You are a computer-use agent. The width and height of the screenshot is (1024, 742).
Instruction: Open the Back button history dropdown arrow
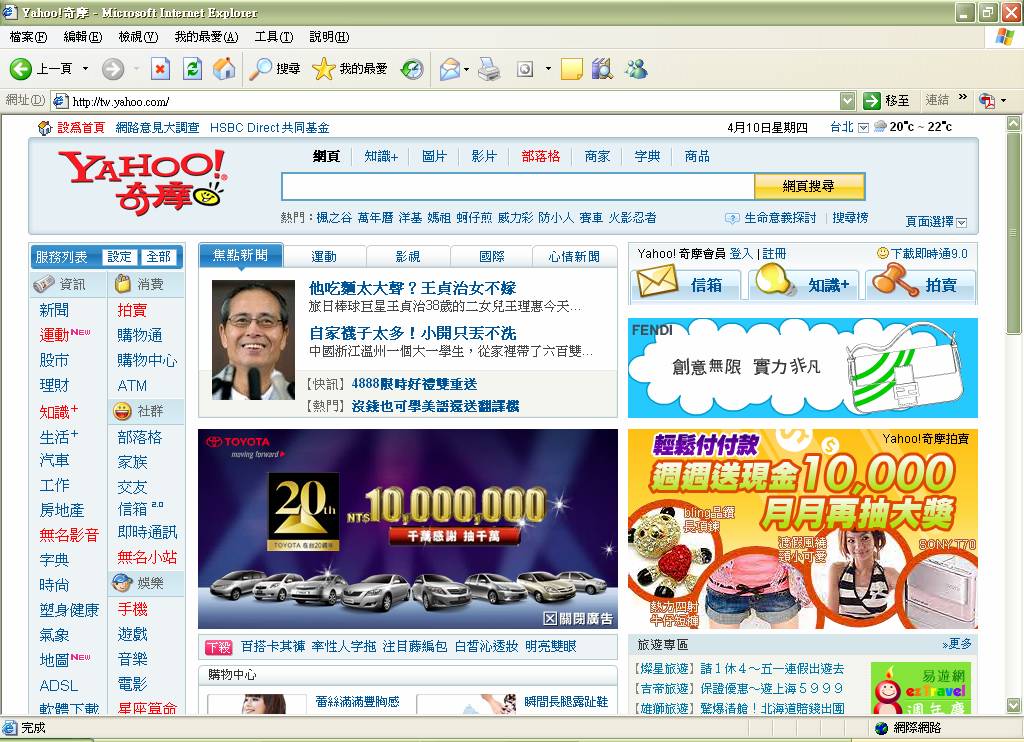pos(85,69)
